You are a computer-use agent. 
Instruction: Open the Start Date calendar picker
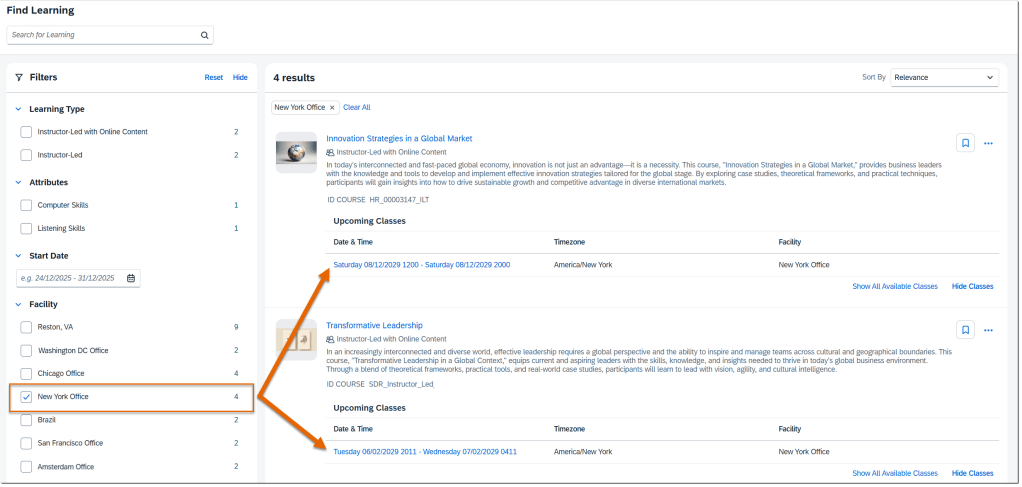pyautogui.click(x=131, y=278)
